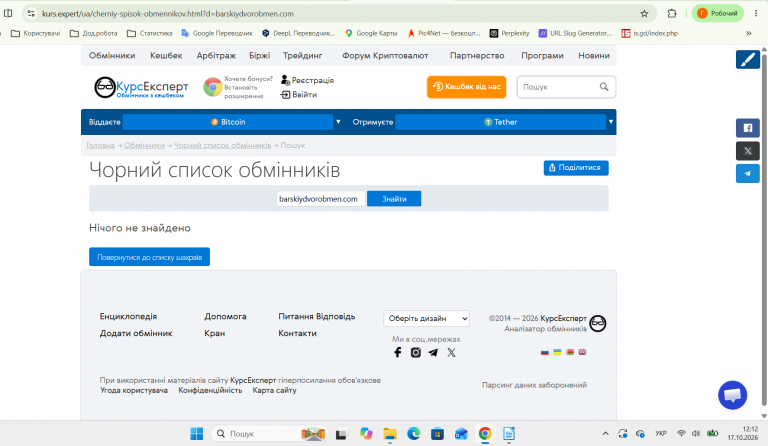Viewport: 768px width, 446px height.
Task: Switch to Belarusian language flag
Action: coord(570,352)
